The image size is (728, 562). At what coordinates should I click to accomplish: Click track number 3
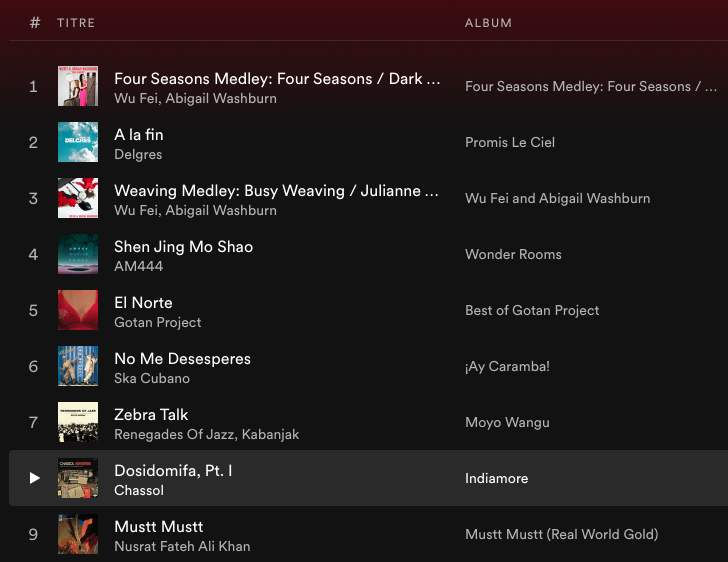point(33,198)
